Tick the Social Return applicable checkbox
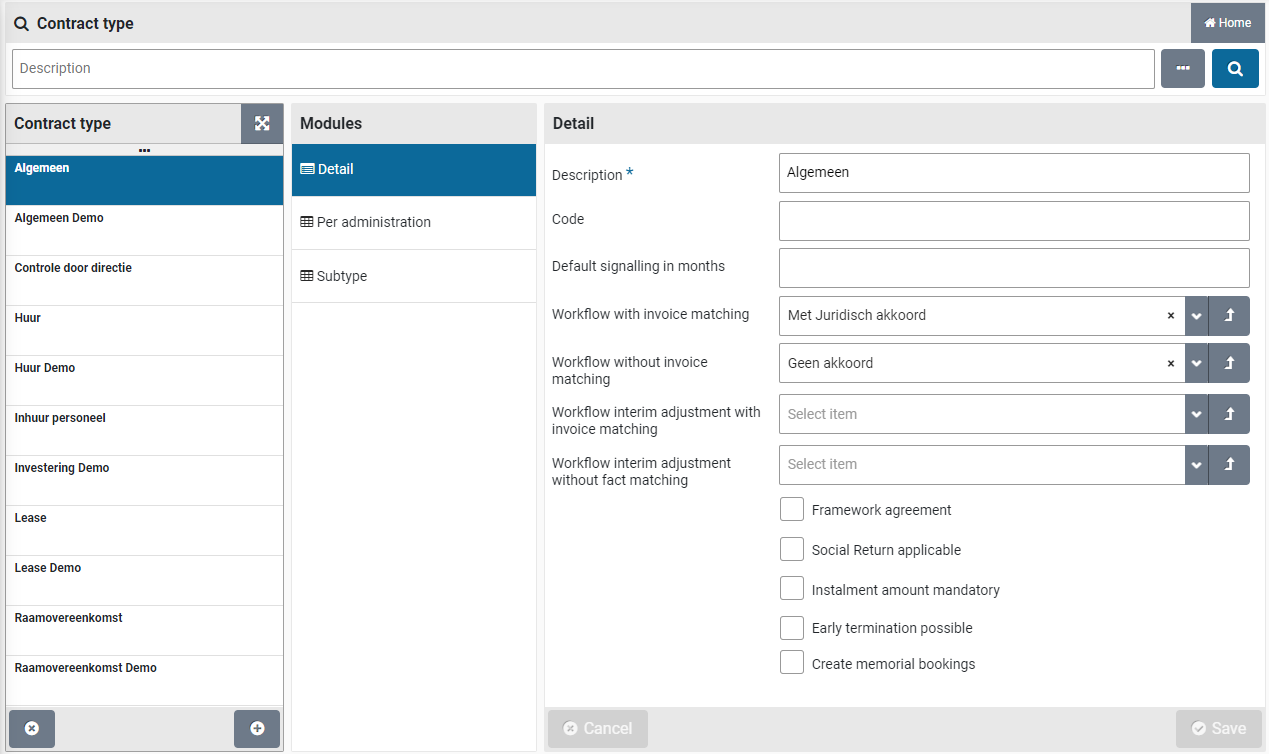 (x=792, y=550)
